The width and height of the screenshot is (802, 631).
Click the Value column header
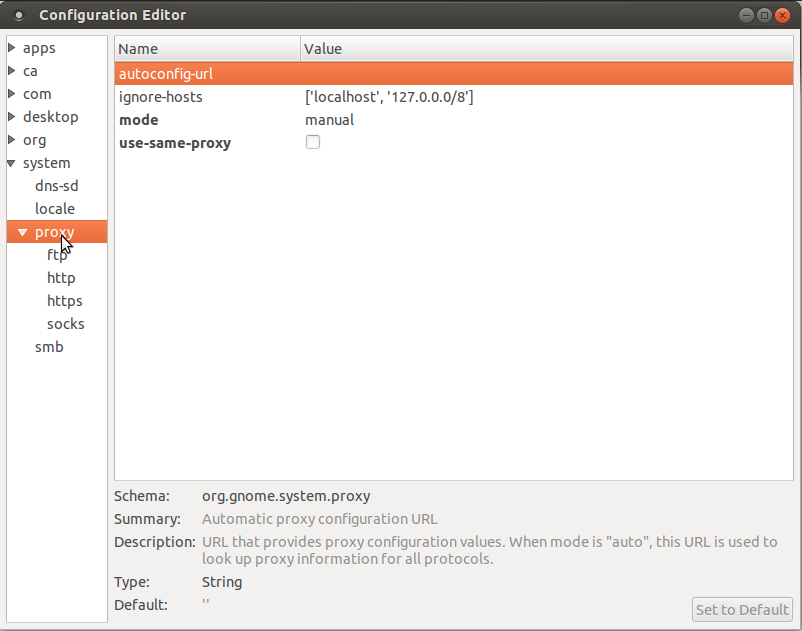pyautogui.click(x=547, y=49)
